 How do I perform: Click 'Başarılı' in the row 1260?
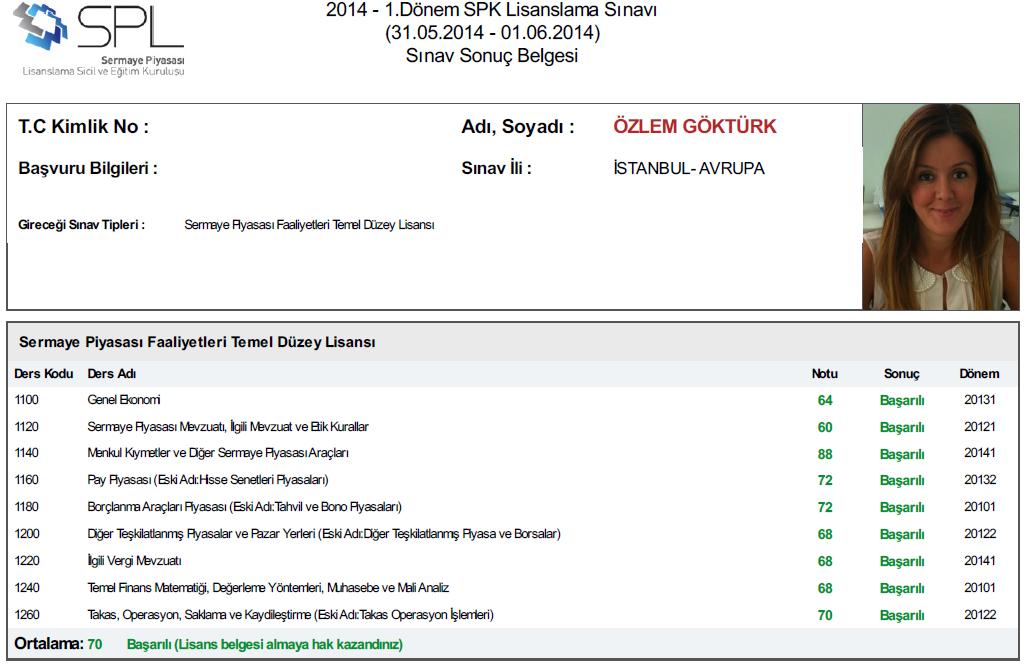(x=902, y=615)
